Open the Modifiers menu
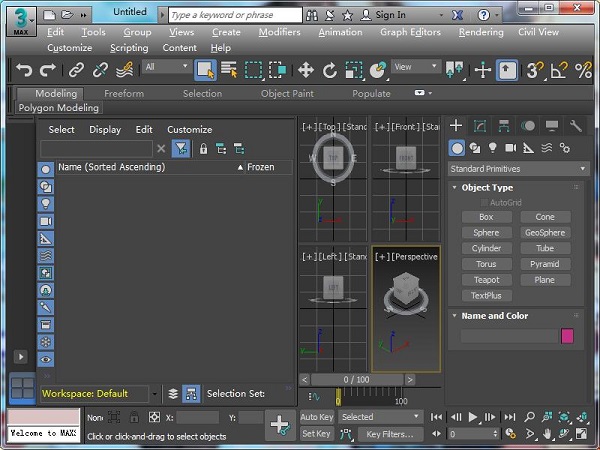Viewport: 600px width, 450px height. pyautogui.click(x=279, y=32)
